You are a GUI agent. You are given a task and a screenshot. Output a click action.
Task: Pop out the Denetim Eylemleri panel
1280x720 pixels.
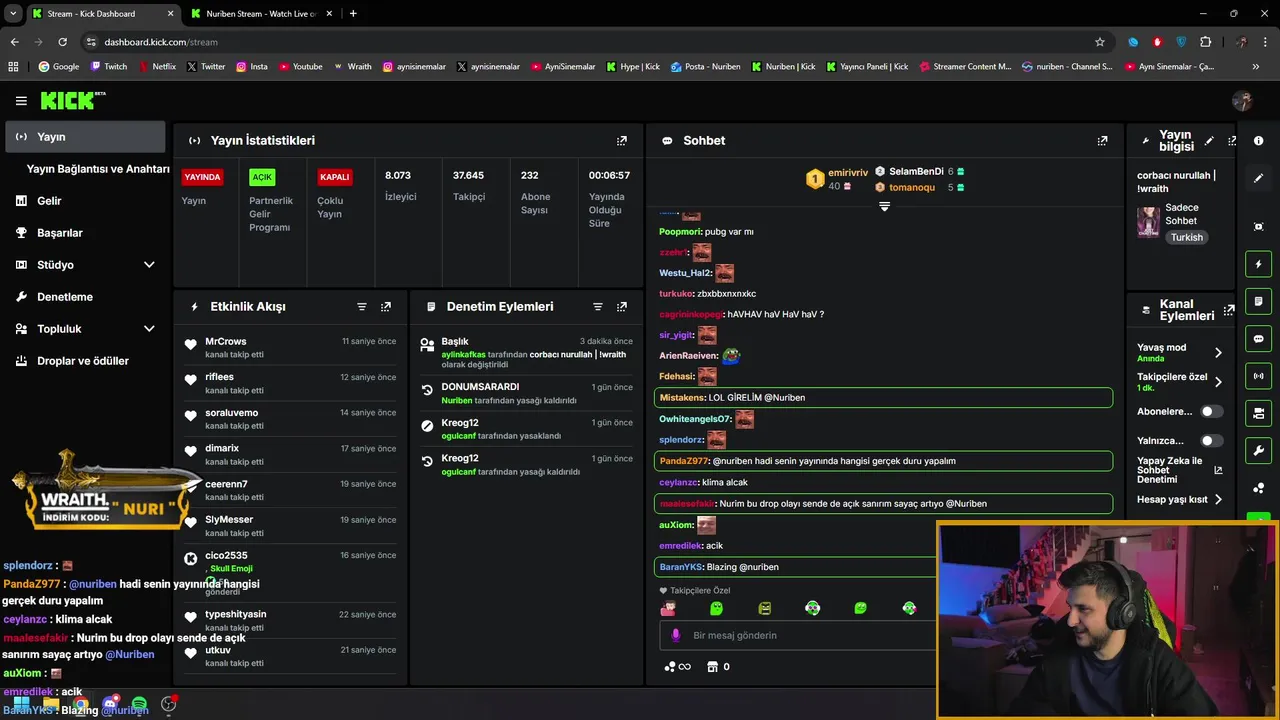coord(622,307)
